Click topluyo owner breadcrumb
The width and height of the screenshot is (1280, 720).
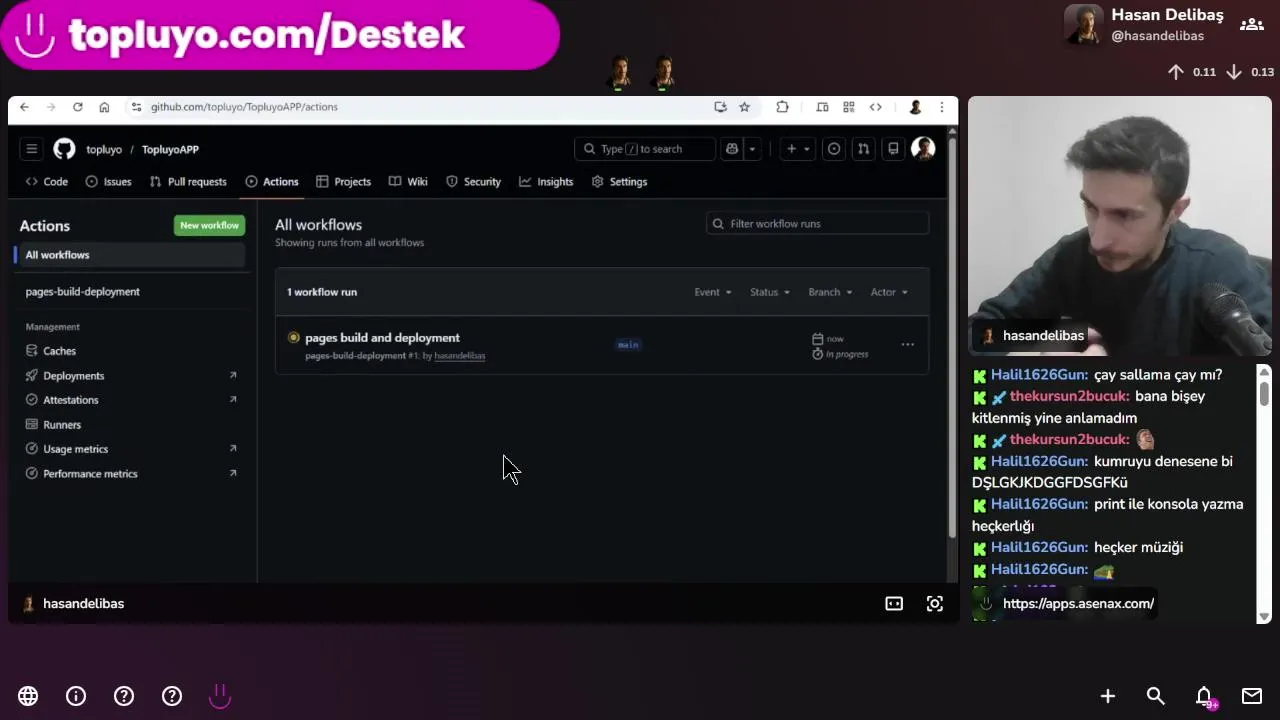[x=104, y=149]
